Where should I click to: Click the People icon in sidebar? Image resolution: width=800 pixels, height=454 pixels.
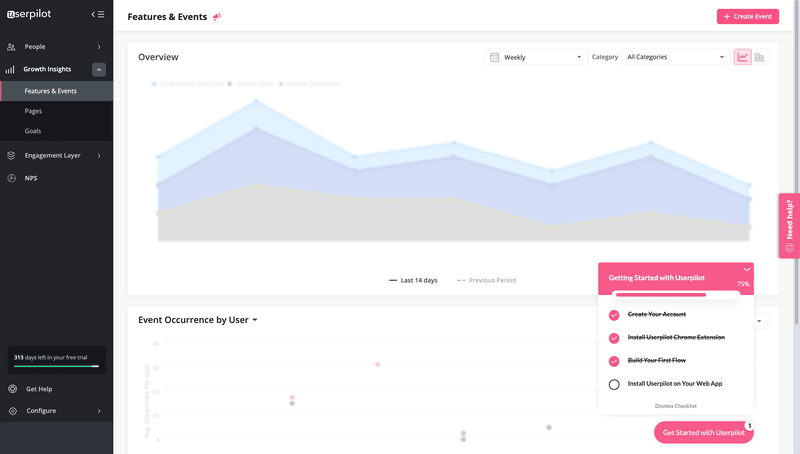pos(11,46)
